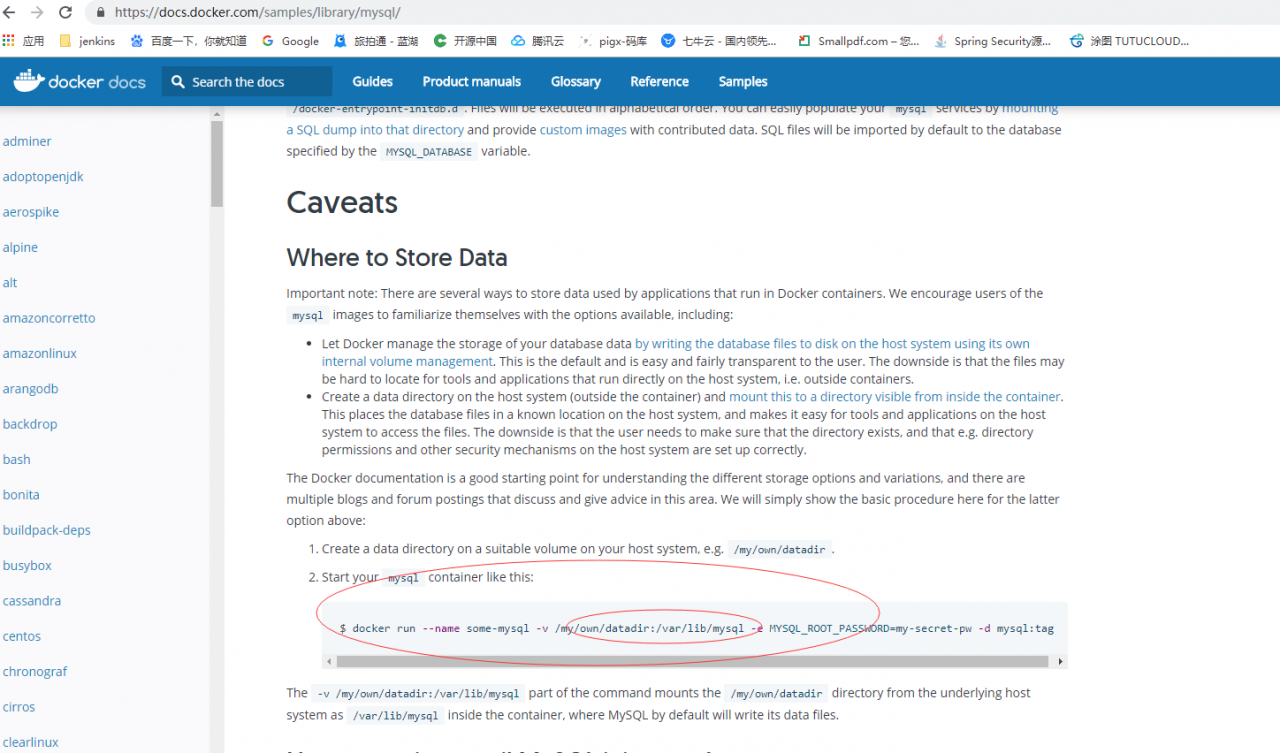Open the apps grid bookmark icon
Screen dimensions: 1280x753
pos(8,41)
